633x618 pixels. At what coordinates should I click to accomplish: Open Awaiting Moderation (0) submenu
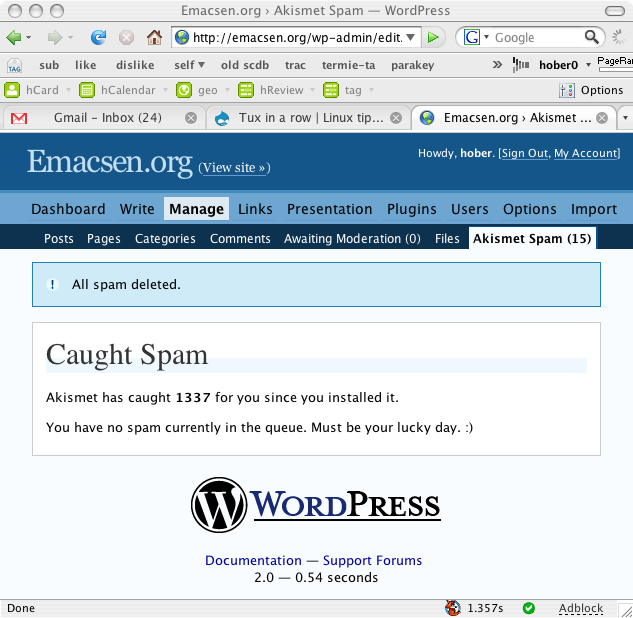[352, 239]
